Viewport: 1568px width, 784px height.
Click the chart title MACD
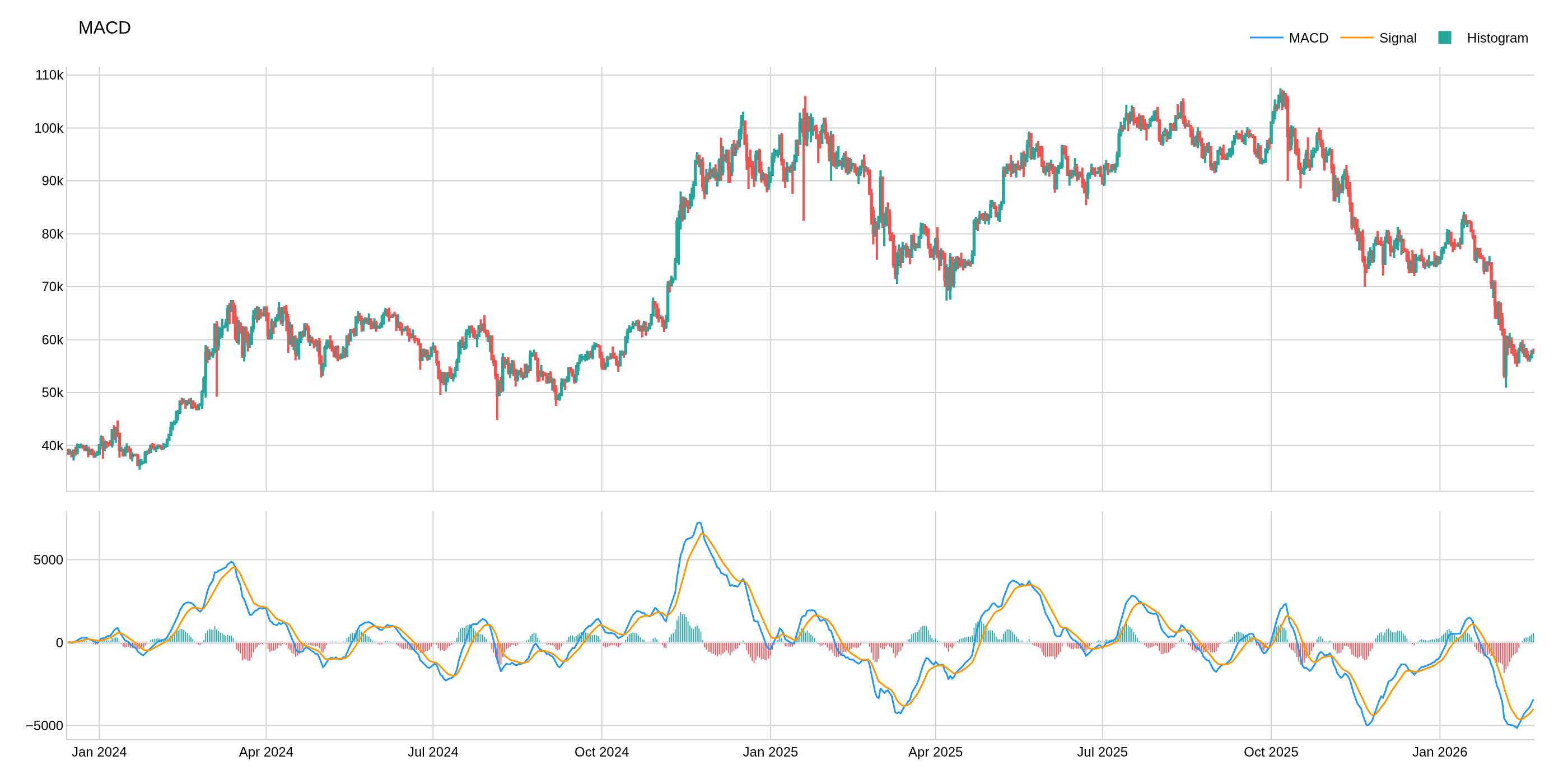[104, 27]
